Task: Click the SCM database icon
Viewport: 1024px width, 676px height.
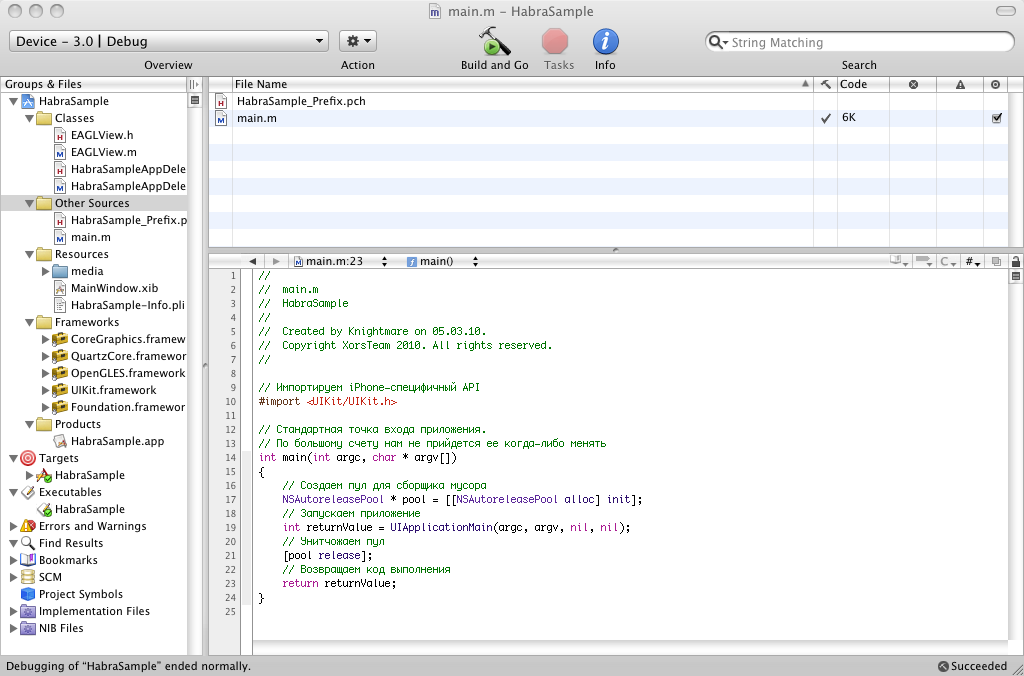Action: (28, 577)
